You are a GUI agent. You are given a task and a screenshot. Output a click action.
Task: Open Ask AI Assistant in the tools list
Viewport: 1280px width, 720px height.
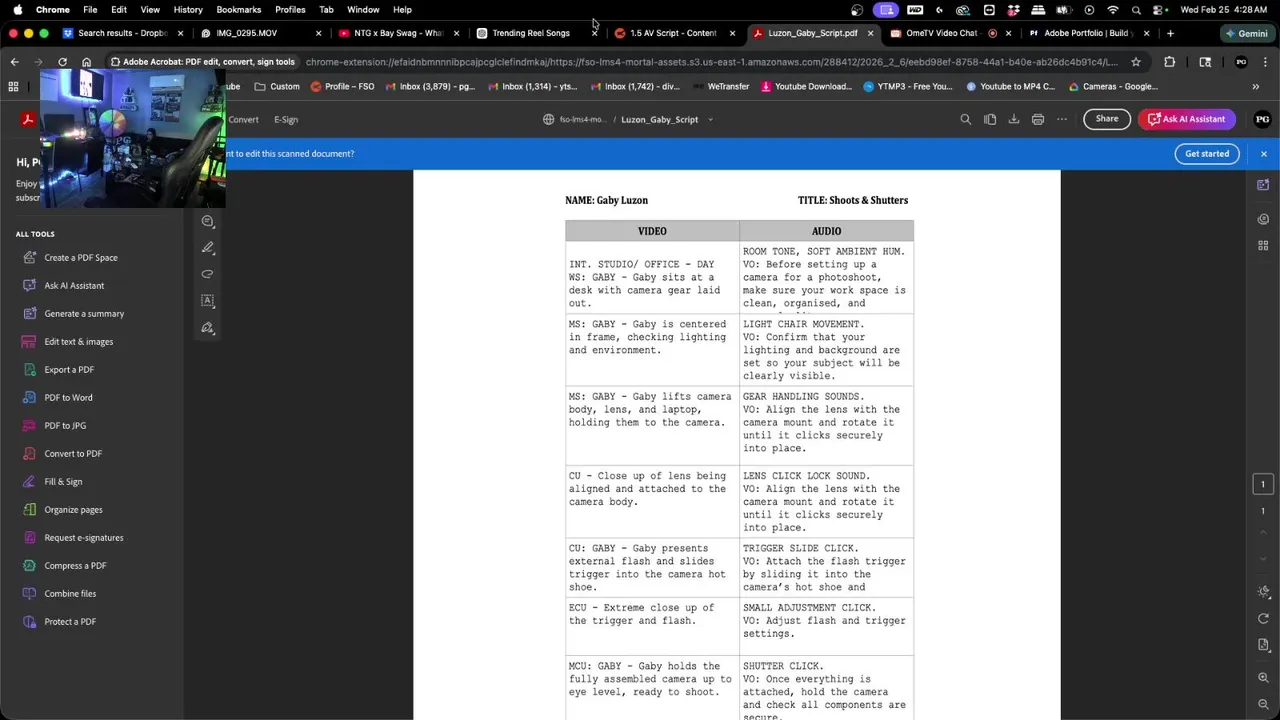click(74, 285)
